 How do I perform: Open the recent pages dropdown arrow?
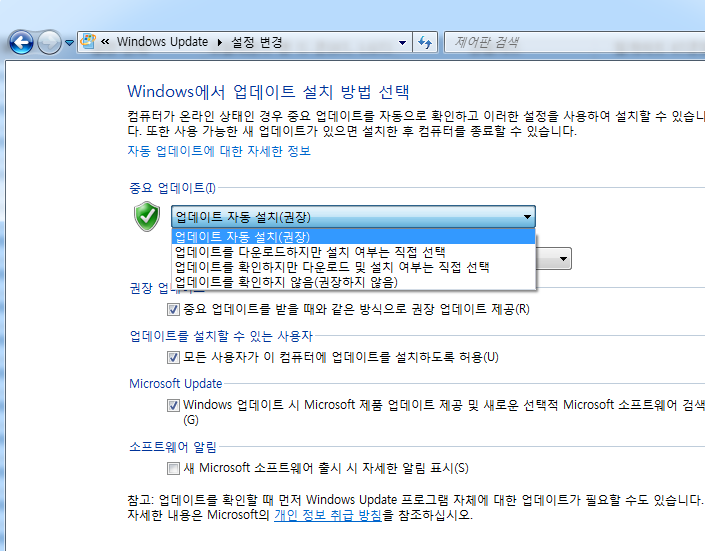(69, 43)
